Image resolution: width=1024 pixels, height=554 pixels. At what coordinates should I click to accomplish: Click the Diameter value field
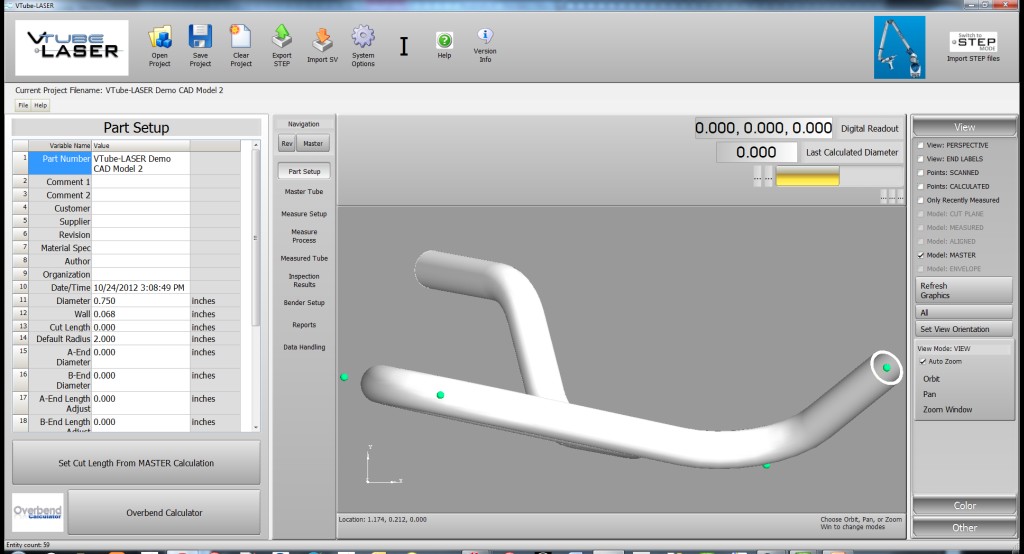(140, 300)
